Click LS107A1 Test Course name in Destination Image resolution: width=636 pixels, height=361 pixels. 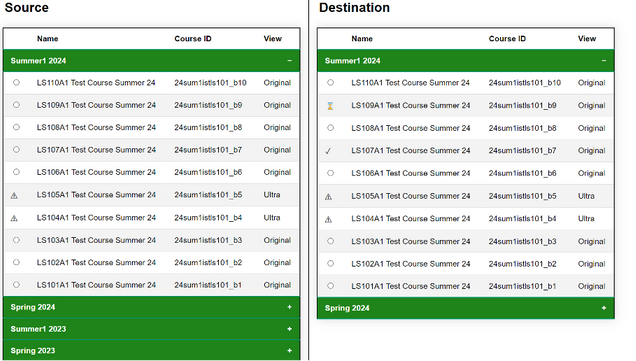410,150
